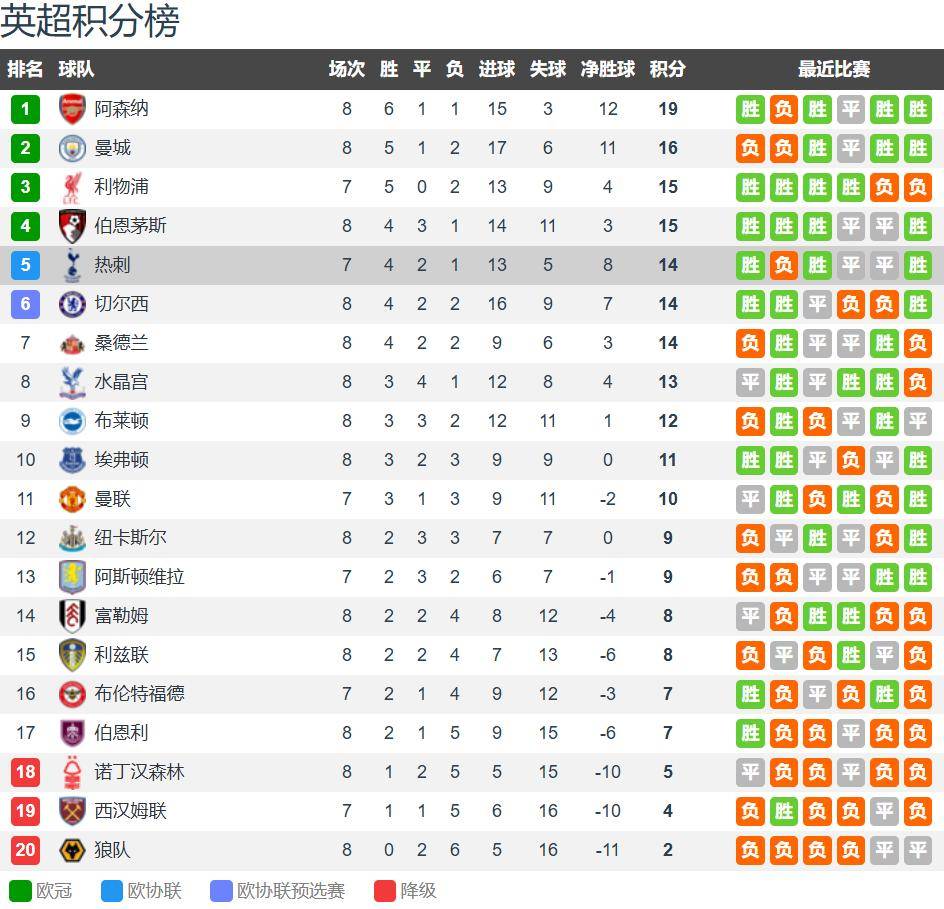This screenshot has width=944, height=909.
Task: Click the Newcastle (纽卡斯尔) crest icon
Action: click(72, 538)
